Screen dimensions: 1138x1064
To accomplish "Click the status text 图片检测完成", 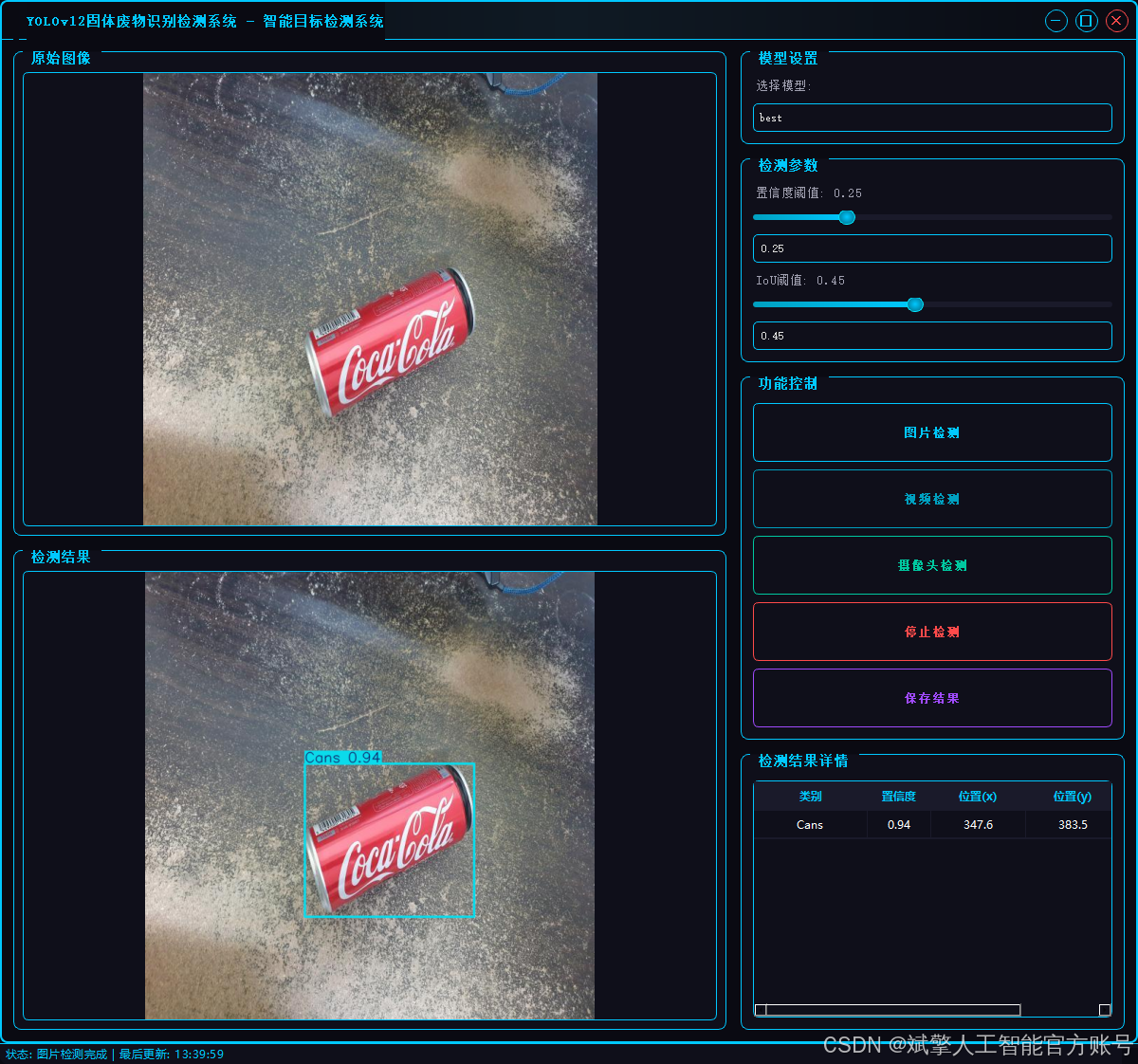I will tap(72, 1055).
